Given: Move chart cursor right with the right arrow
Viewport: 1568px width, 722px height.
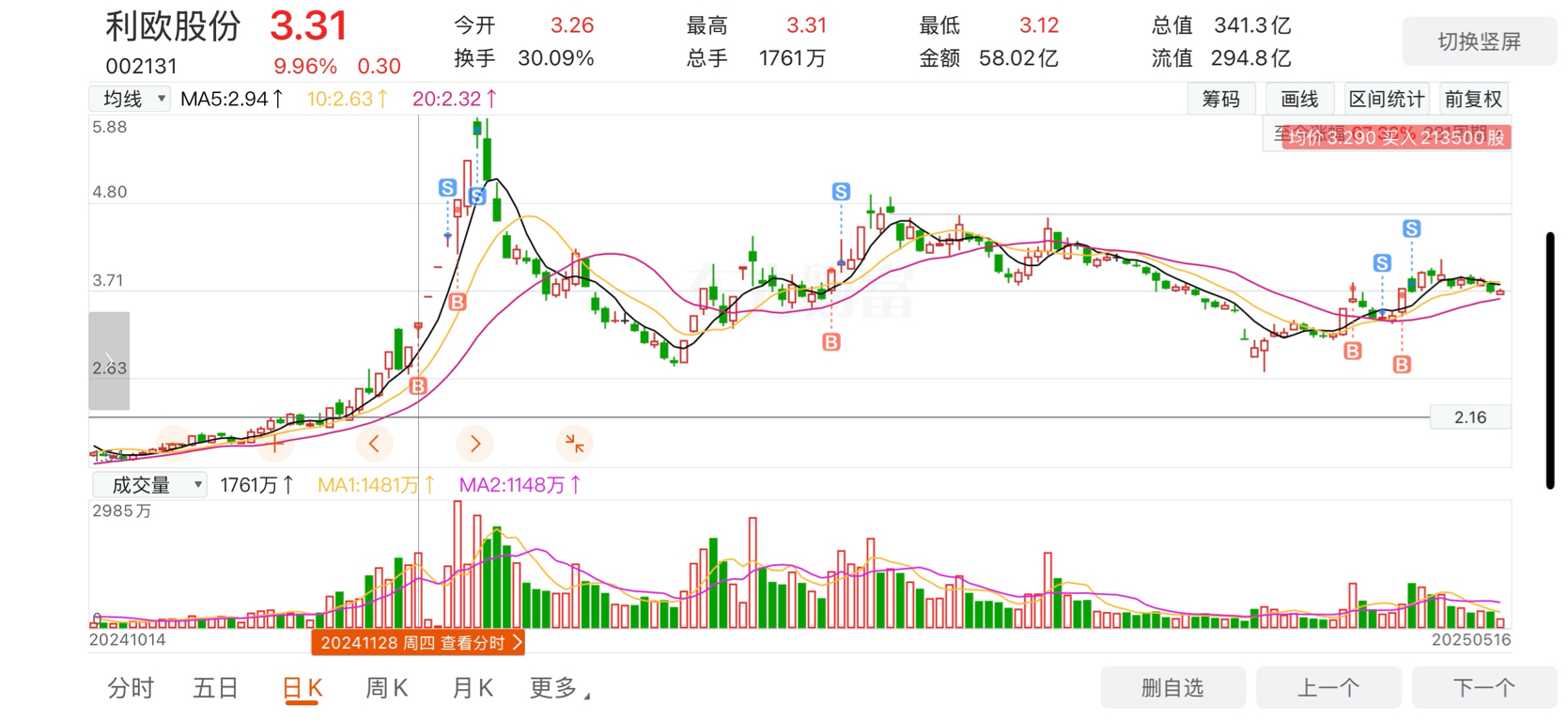Looking at the screenshot, I should click(474, 444).
